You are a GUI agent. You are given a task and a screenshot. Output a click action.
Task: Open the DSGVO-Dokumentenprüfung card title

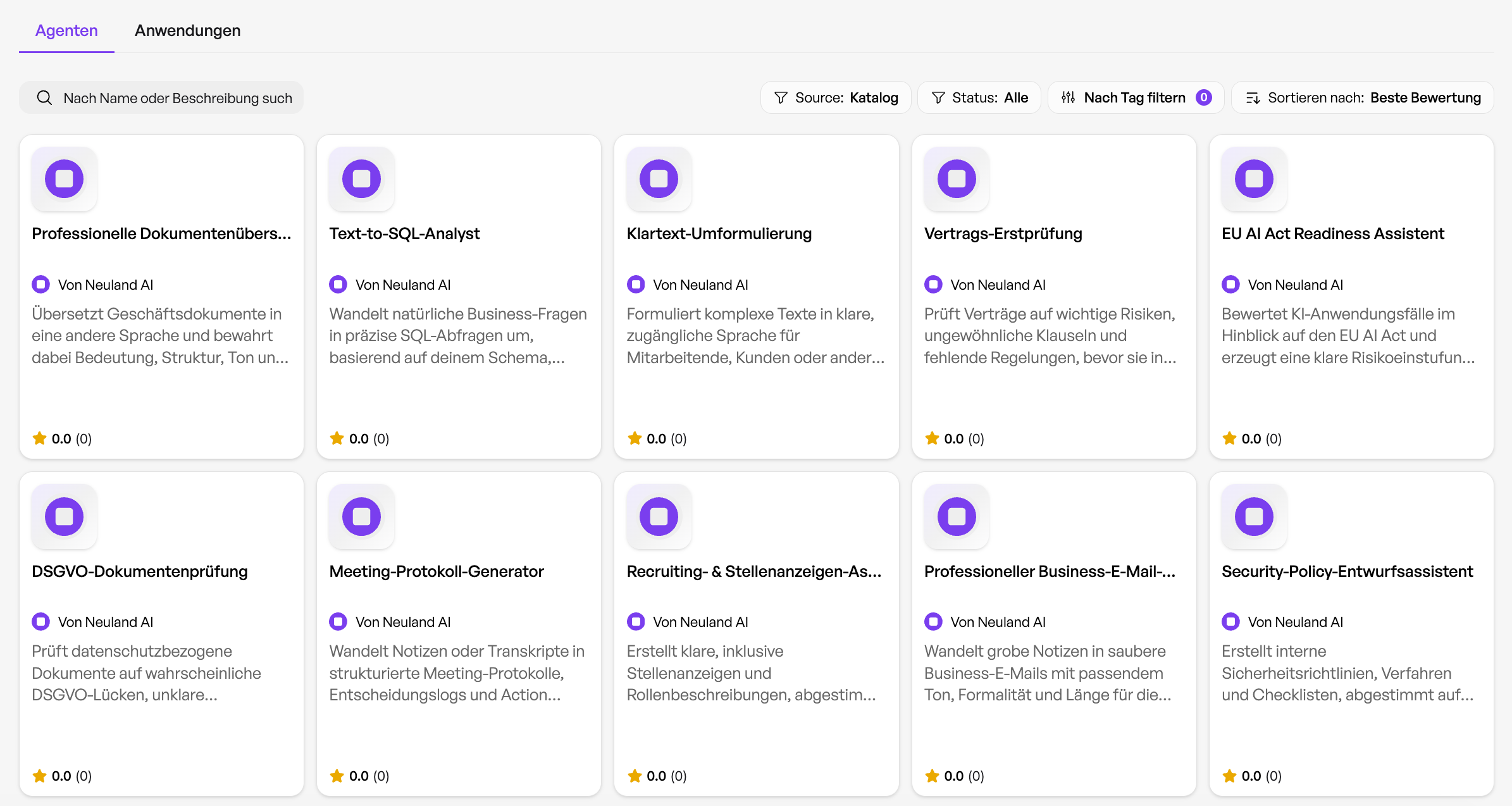[140, 571]
